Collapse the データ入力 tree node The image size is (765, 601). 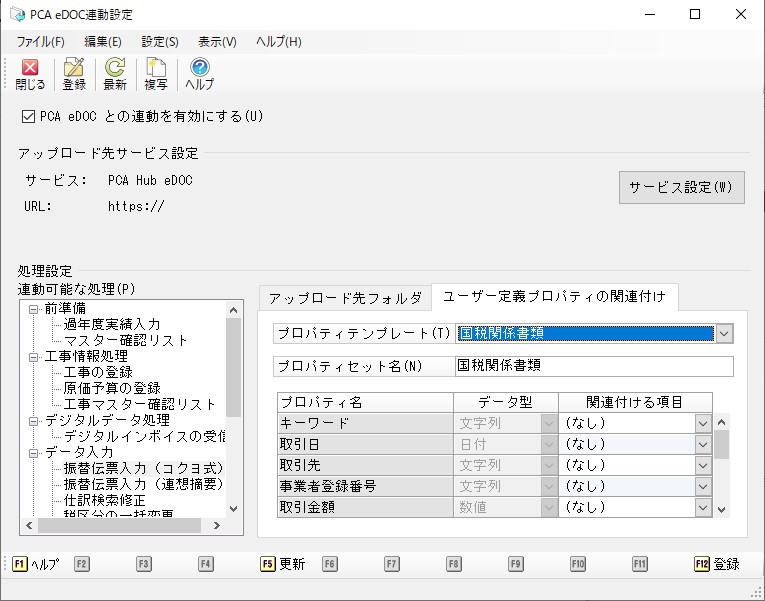click(x=34, y=453)
